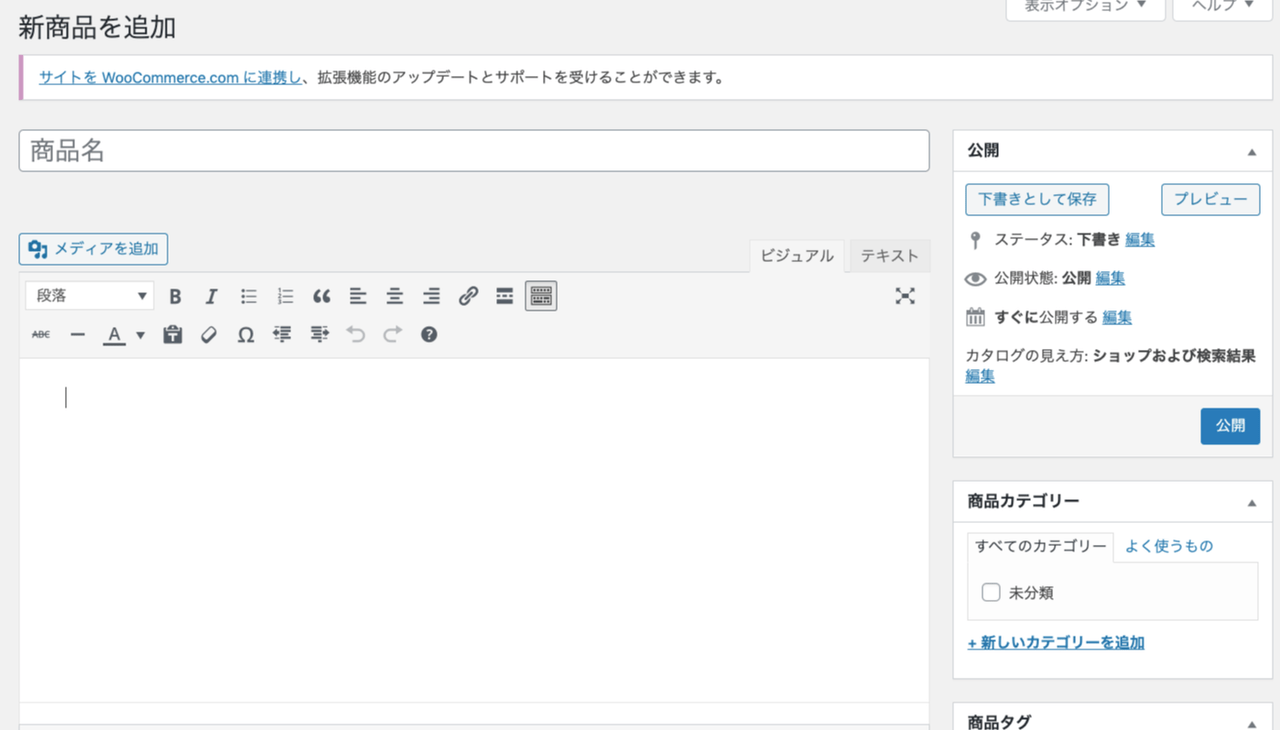Decrease paragraph indent
This screenshot has width=1280, height=730.
pyautogui.click(x=282, y=335)
